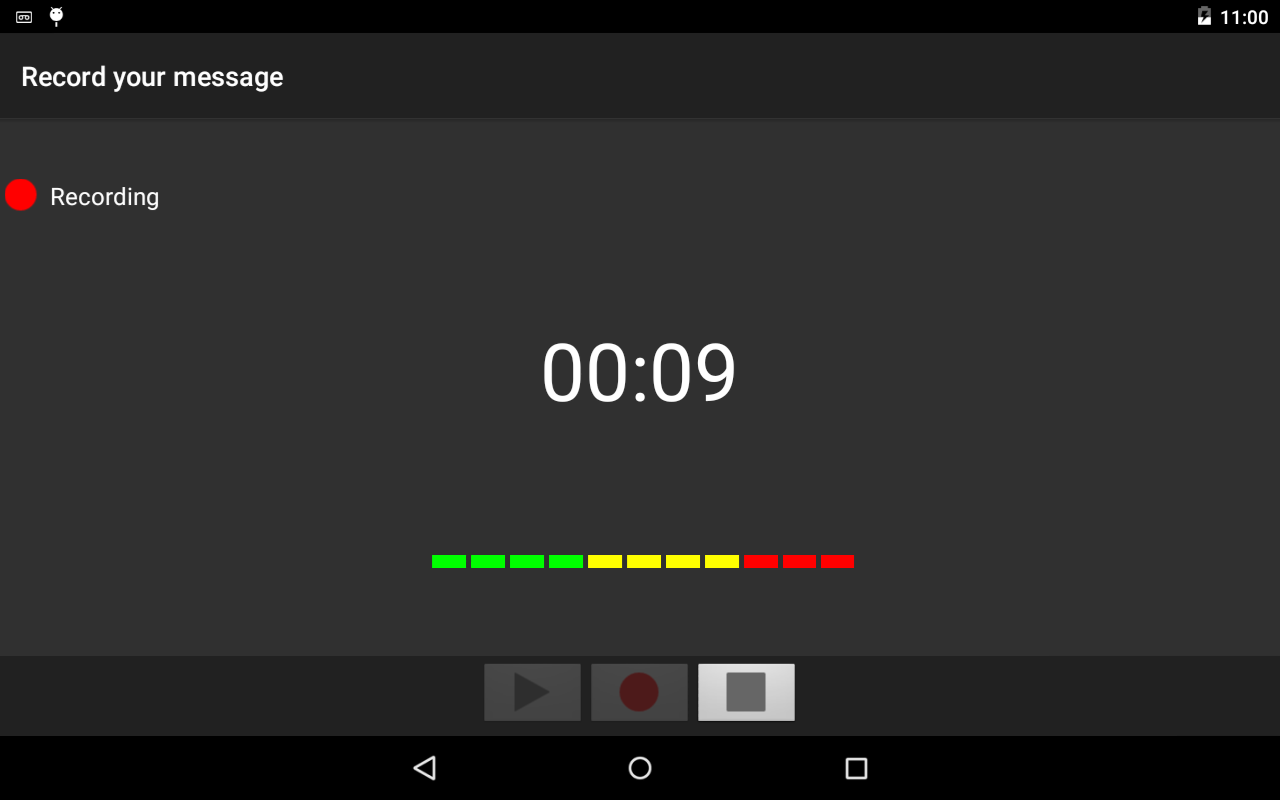Click the red record circle button
The image size is (1280, 800).
[639, 692]
